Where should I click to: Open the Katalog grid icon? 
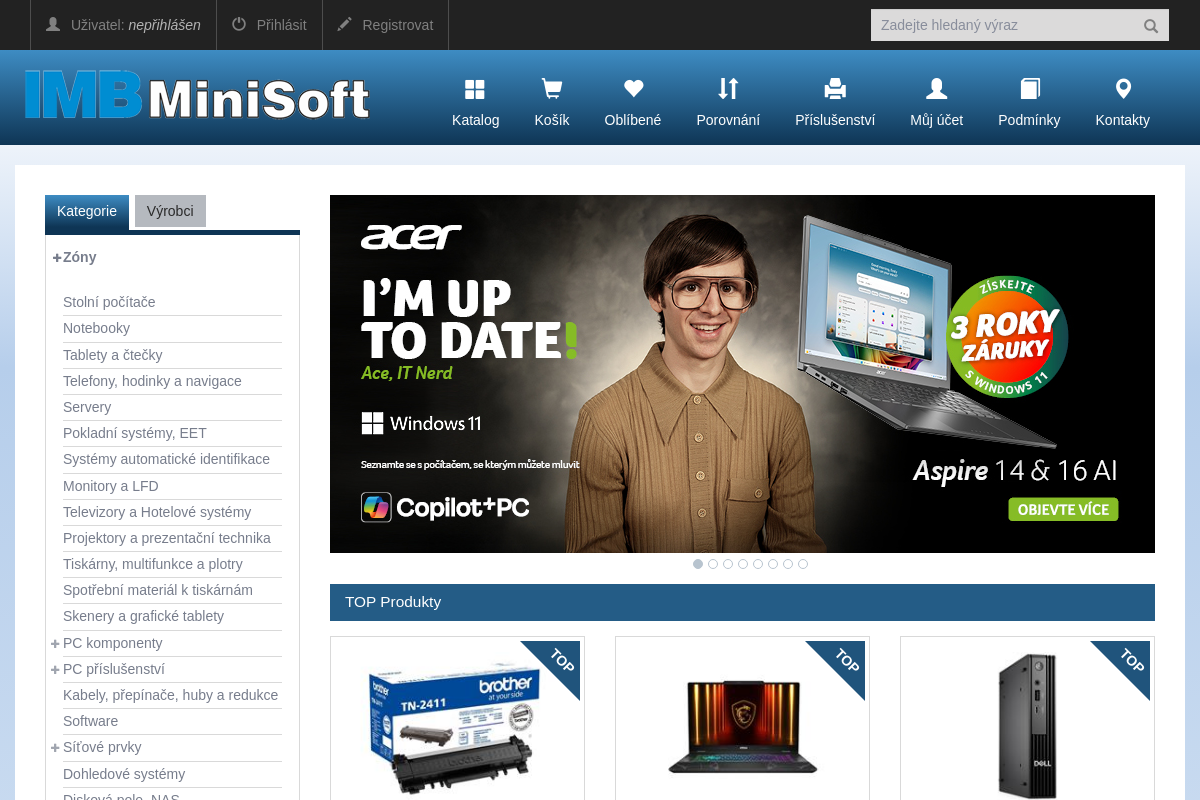[475, 89]
